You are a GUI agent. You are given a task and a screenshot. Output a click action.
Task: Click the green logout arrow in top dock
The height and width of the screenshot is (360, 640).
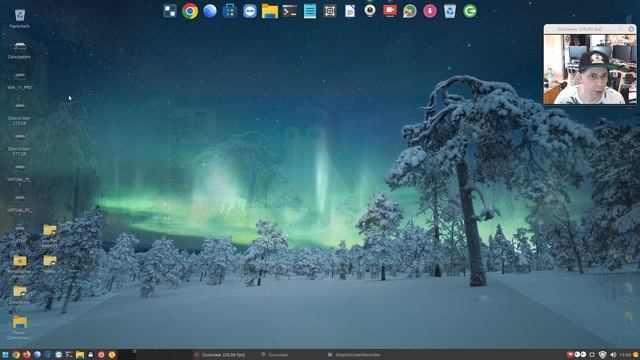pos(470,11)
